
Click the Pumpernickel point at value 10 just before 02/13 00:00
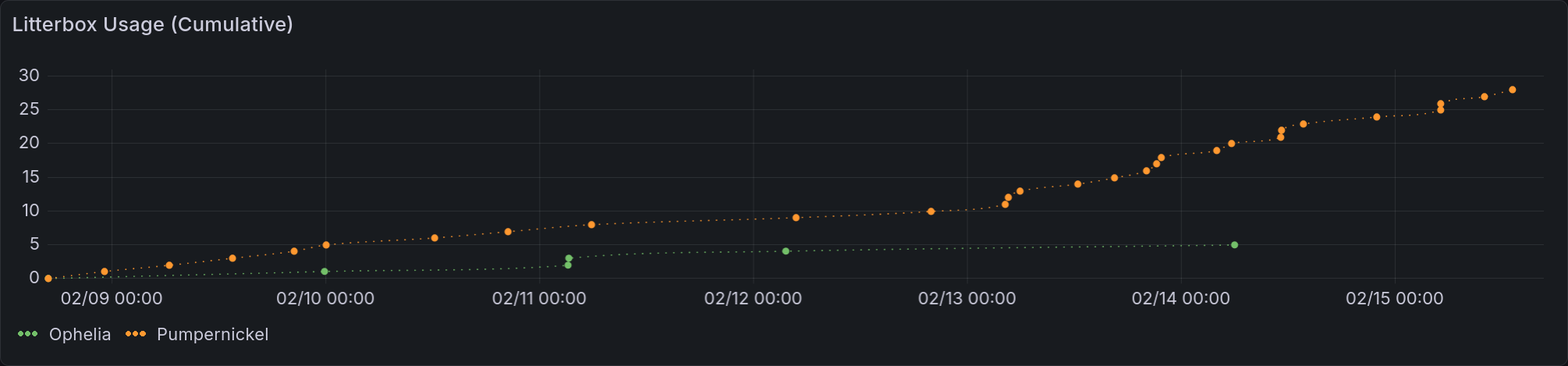tap(931, 211)
